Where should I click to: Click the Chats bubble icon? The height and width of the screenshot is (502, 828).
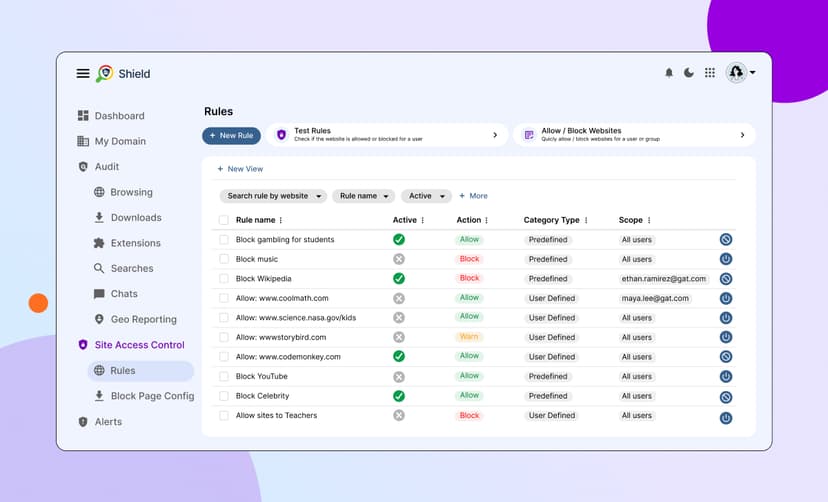tap(99, 293)
